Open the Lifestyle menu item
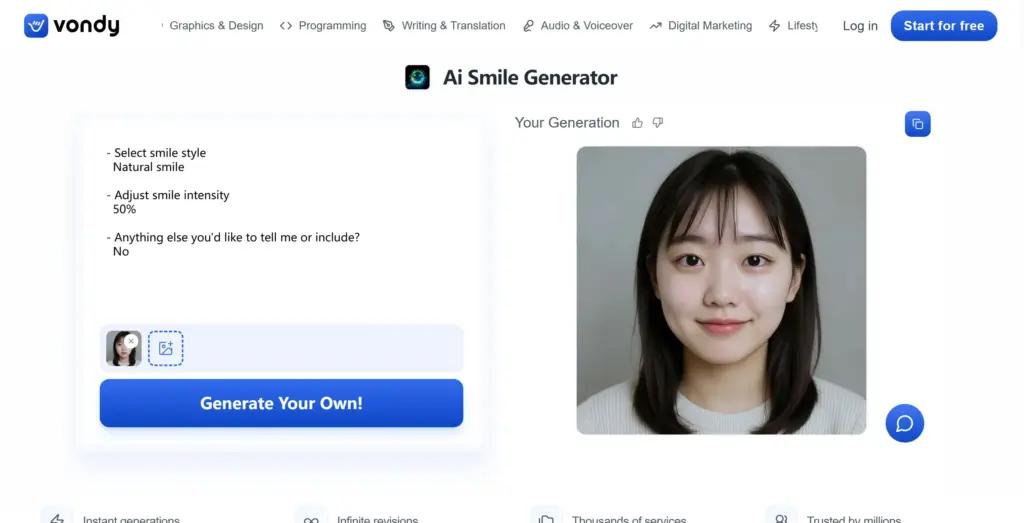Viewport: 1024px width, 523px height. [x=802, y=25]
